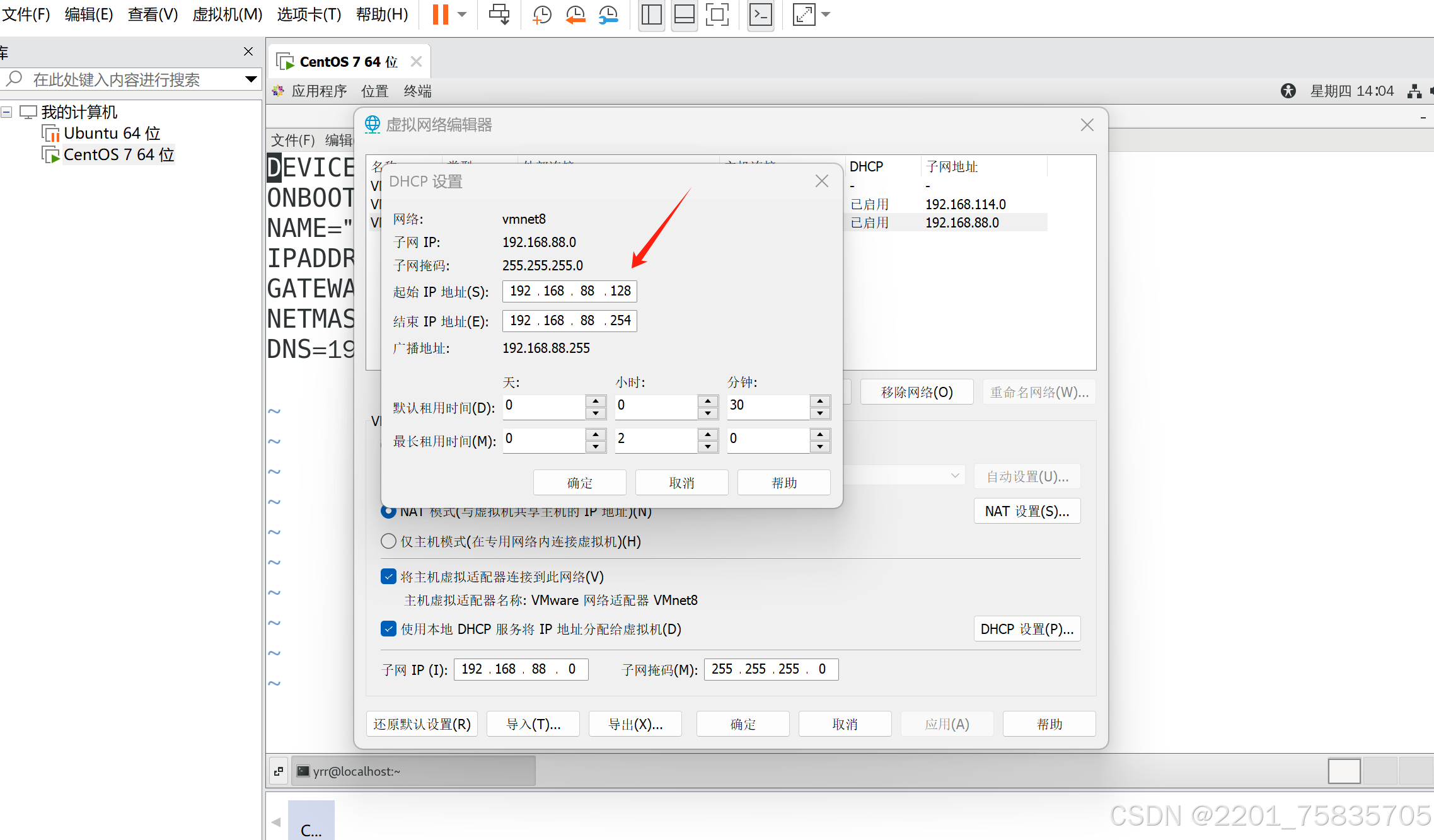
Task: Uncheck 将主机虚拟适配器连接到此网络
Action: (388, 576)
